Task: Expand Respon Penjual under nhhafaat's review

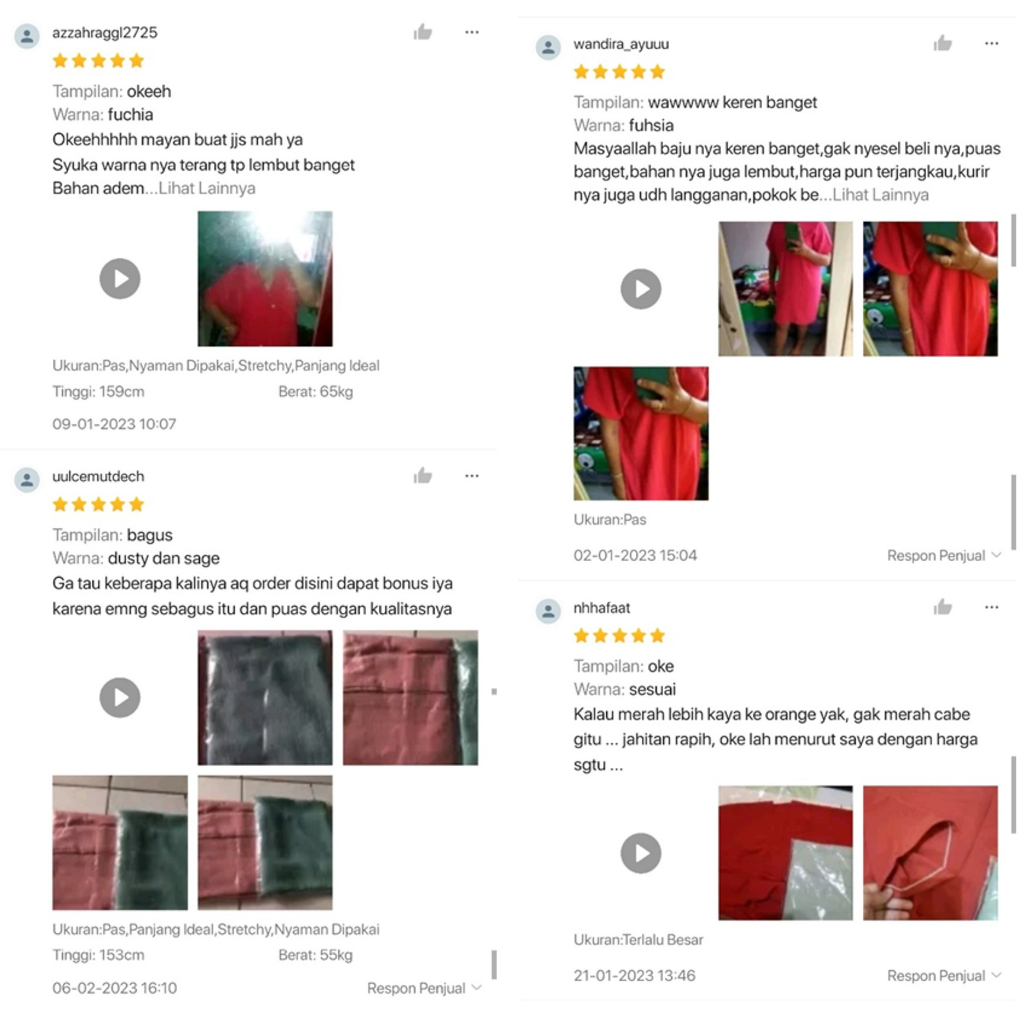Action: 944,975
